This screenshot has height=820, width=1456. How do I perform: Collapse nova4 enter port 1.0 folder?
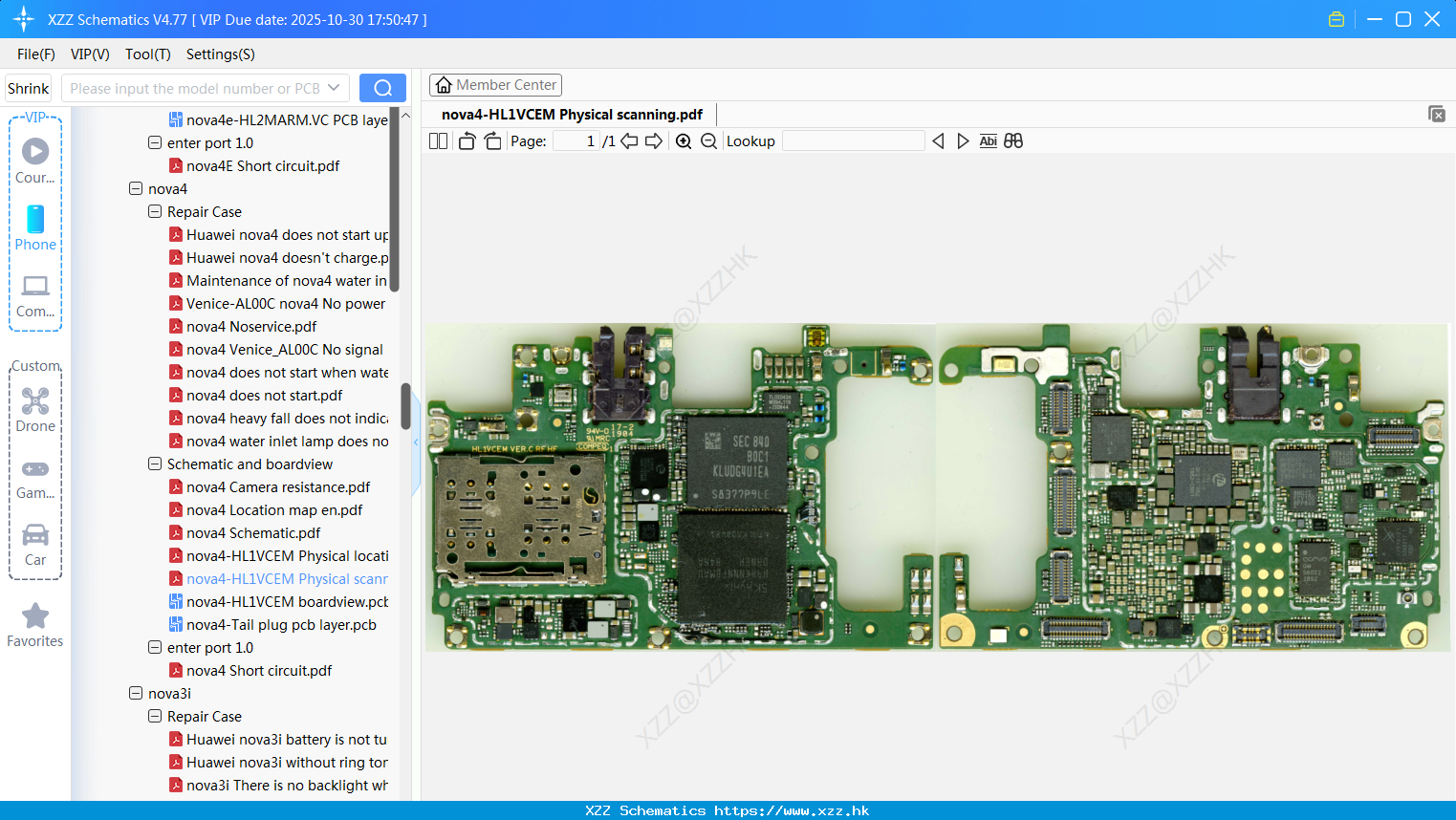[x=155, y=647]
